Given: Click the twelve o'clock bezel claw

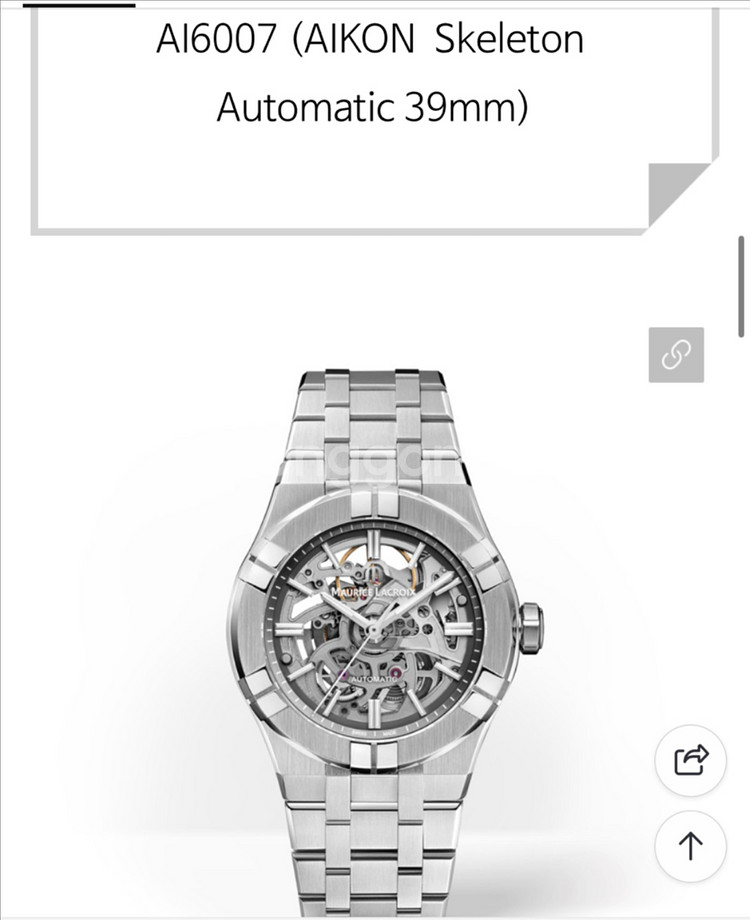Looking at the screenshot, I should coord(374,504).
